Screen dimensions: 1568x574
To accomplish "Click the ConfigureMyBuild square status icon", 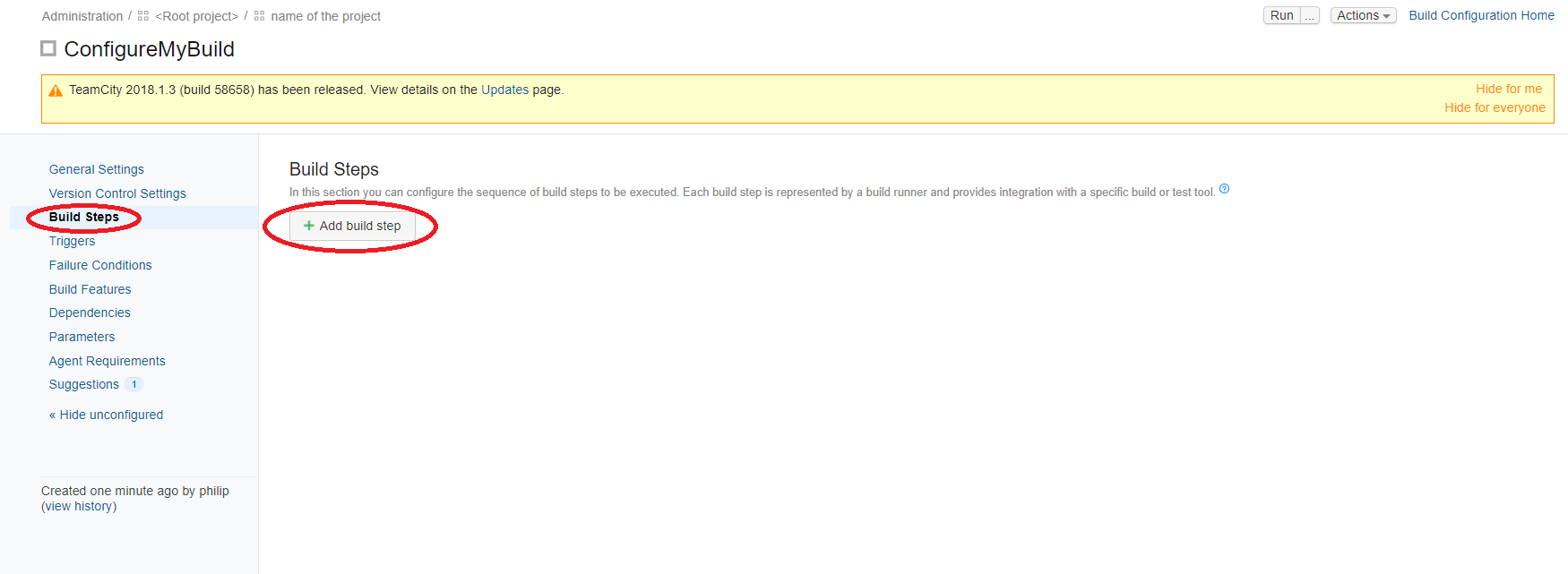I will (48, 48).
